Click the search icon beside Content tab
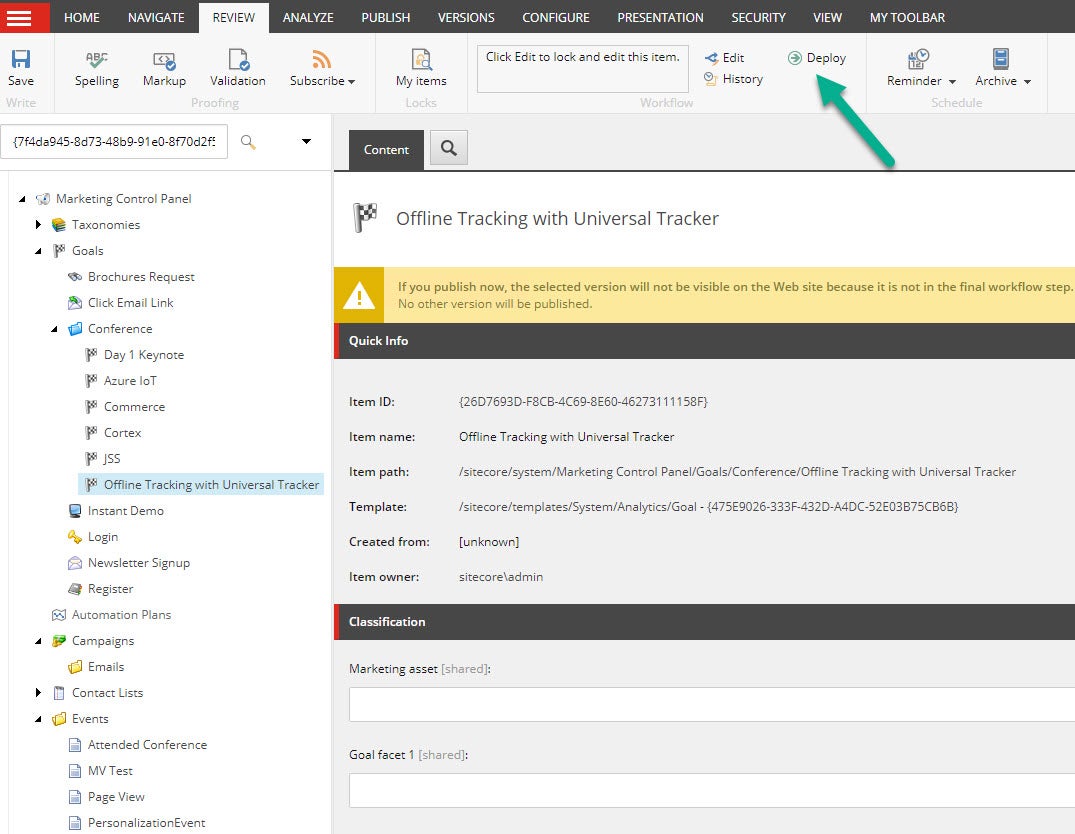This screenshot has width=1075, height=834. tap(448, 149)
